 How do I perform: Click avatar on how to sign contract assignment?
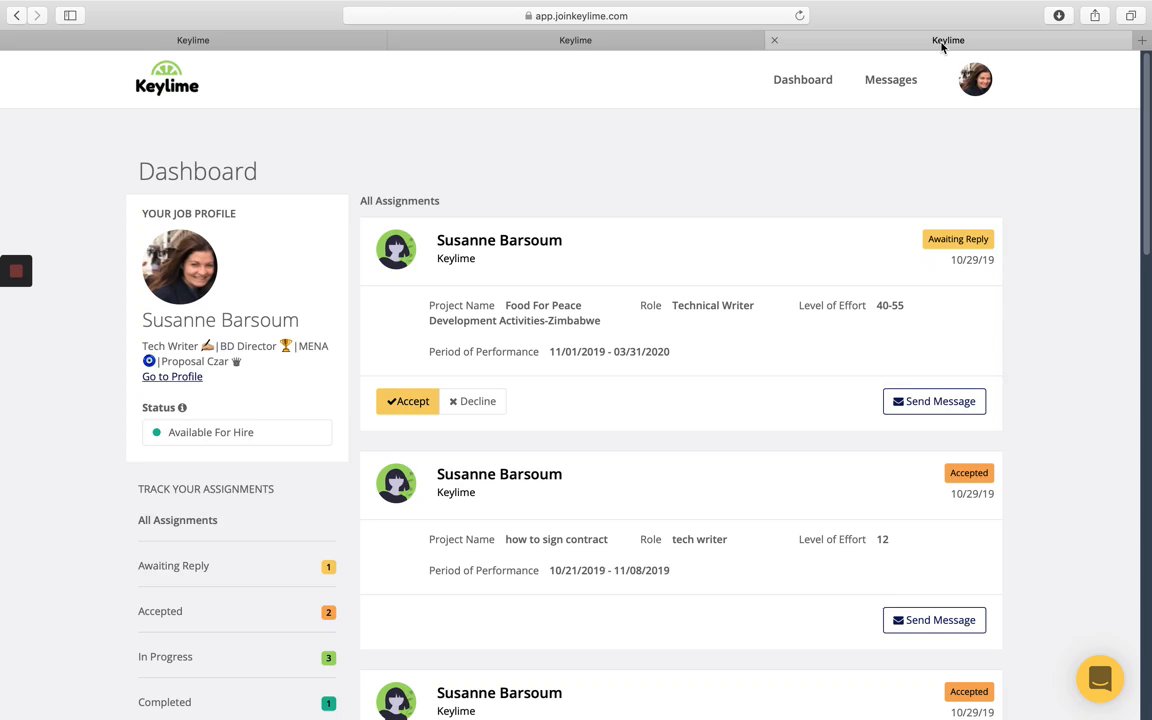(x=396, y=483)
